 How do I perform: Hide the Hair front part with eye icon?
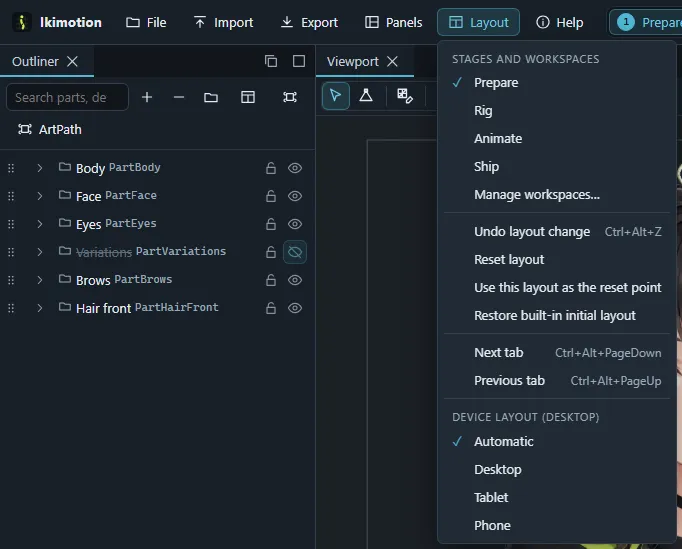click(x=295, y=308)
